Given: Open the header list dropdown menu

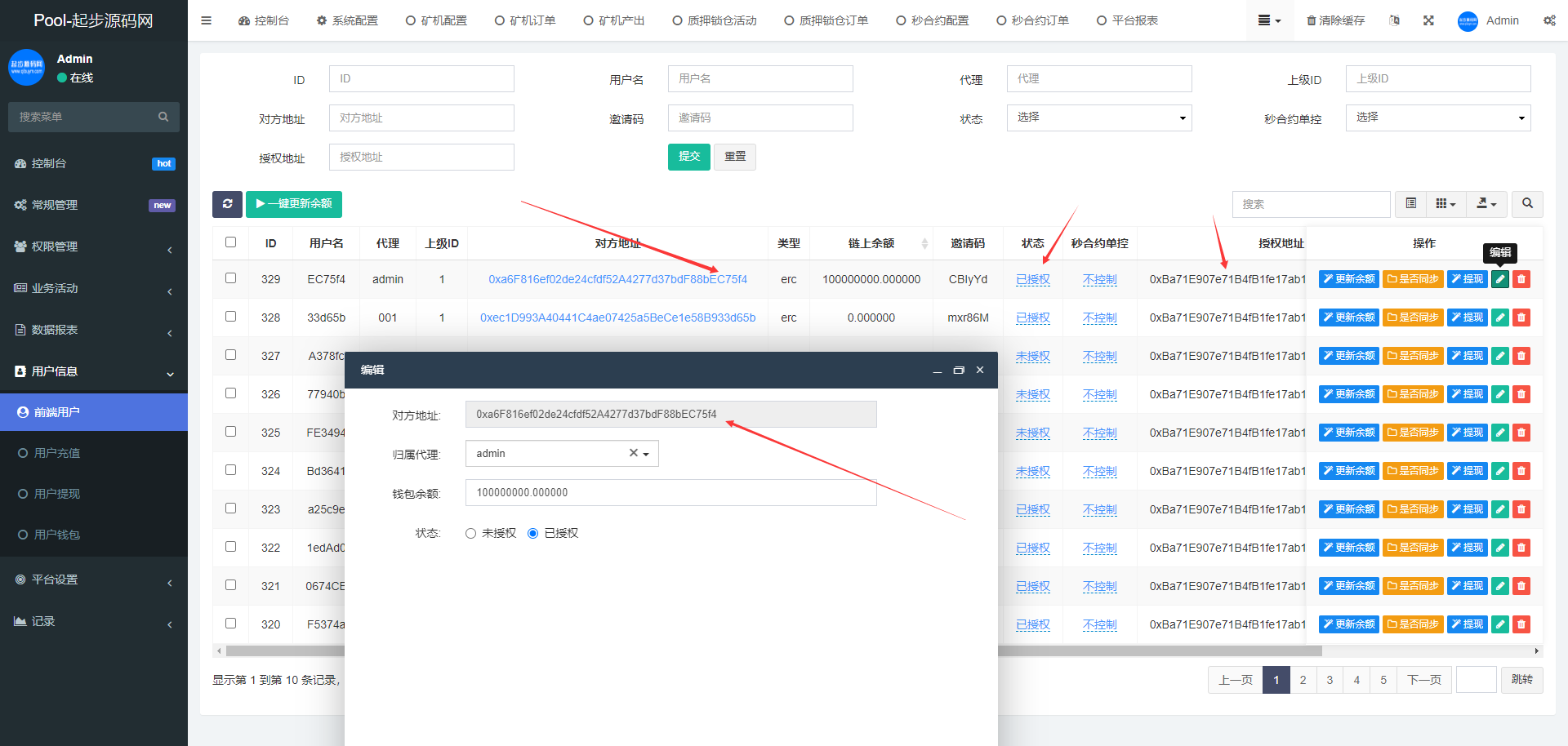Looking at the screenshot, I should coord(1269,20).
